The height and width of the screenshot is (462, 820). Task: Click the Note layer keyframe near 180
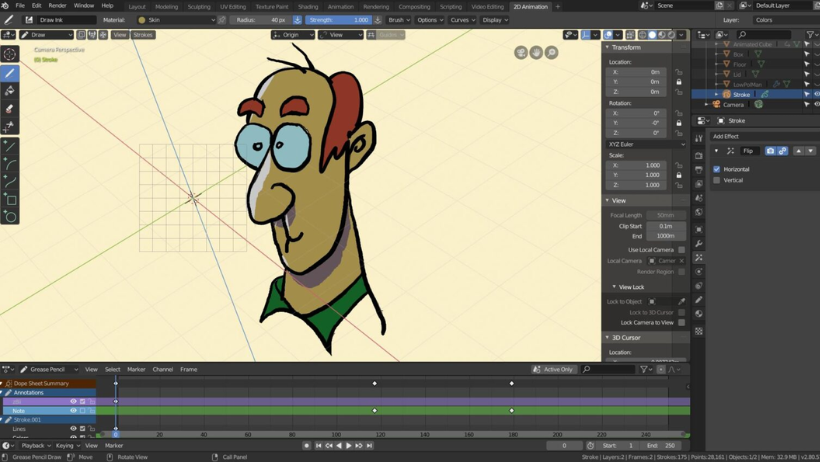click(x=511, y=411)
